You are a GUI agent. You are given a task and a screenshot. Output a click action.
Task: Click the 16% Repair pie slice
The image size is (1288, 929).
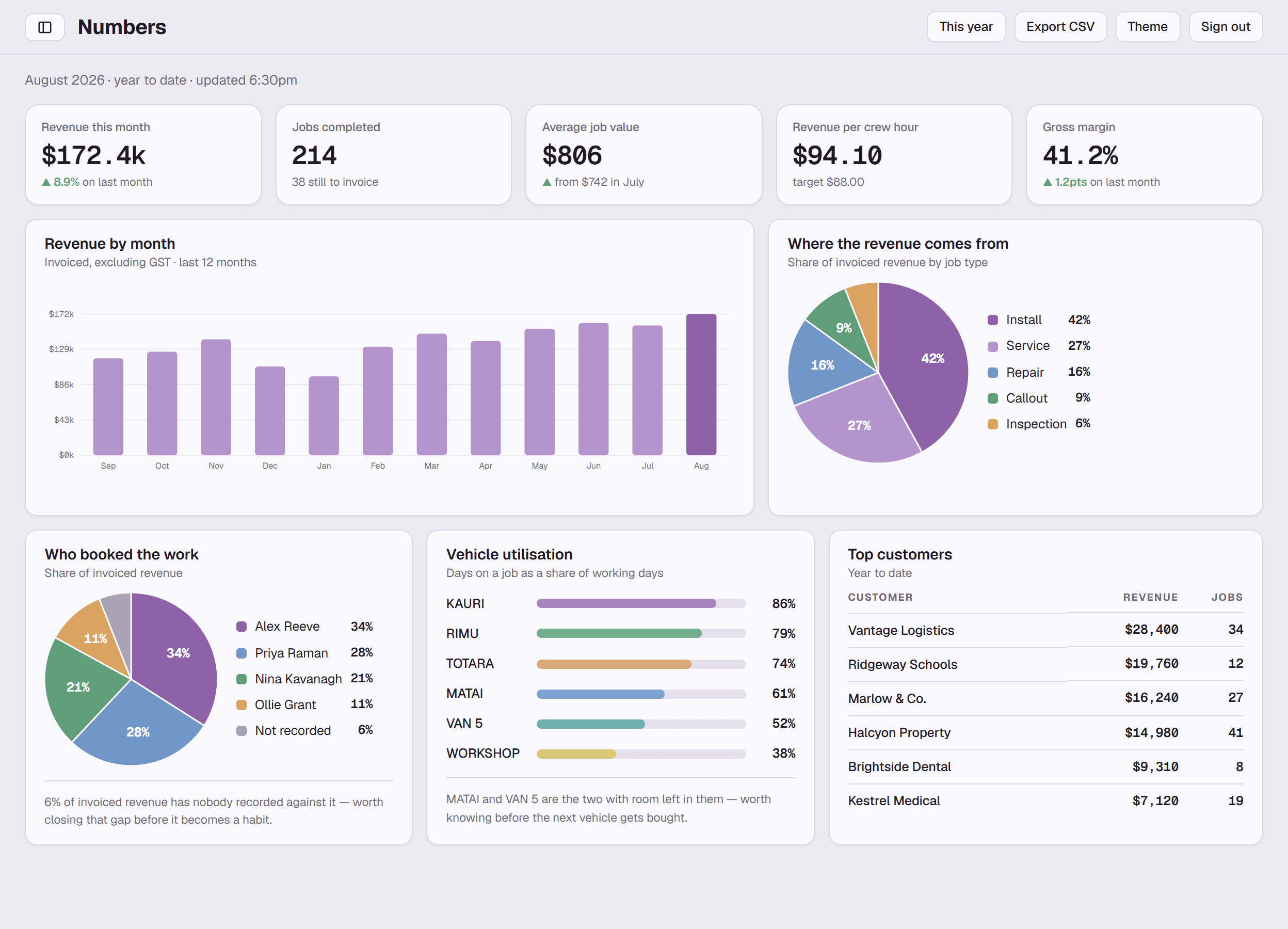point(822,365)
